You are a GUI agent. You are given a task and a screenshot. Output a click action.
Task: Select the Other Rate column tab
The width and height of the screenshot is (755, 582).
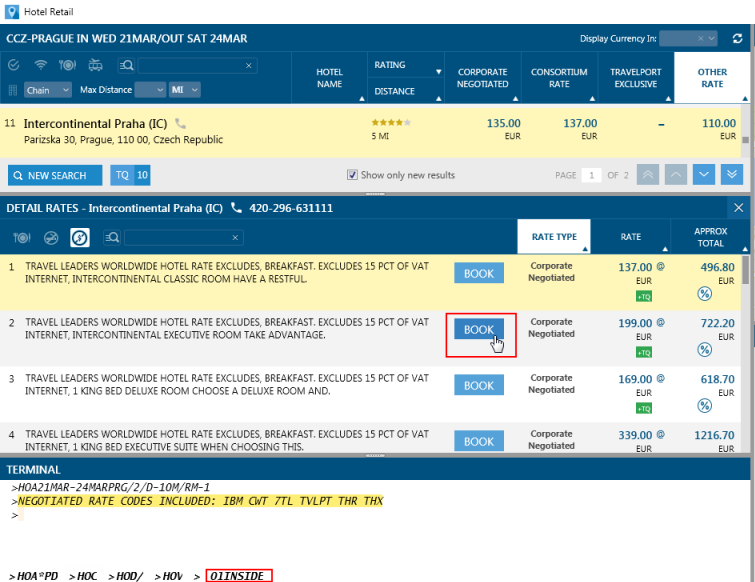coord(711,78)
